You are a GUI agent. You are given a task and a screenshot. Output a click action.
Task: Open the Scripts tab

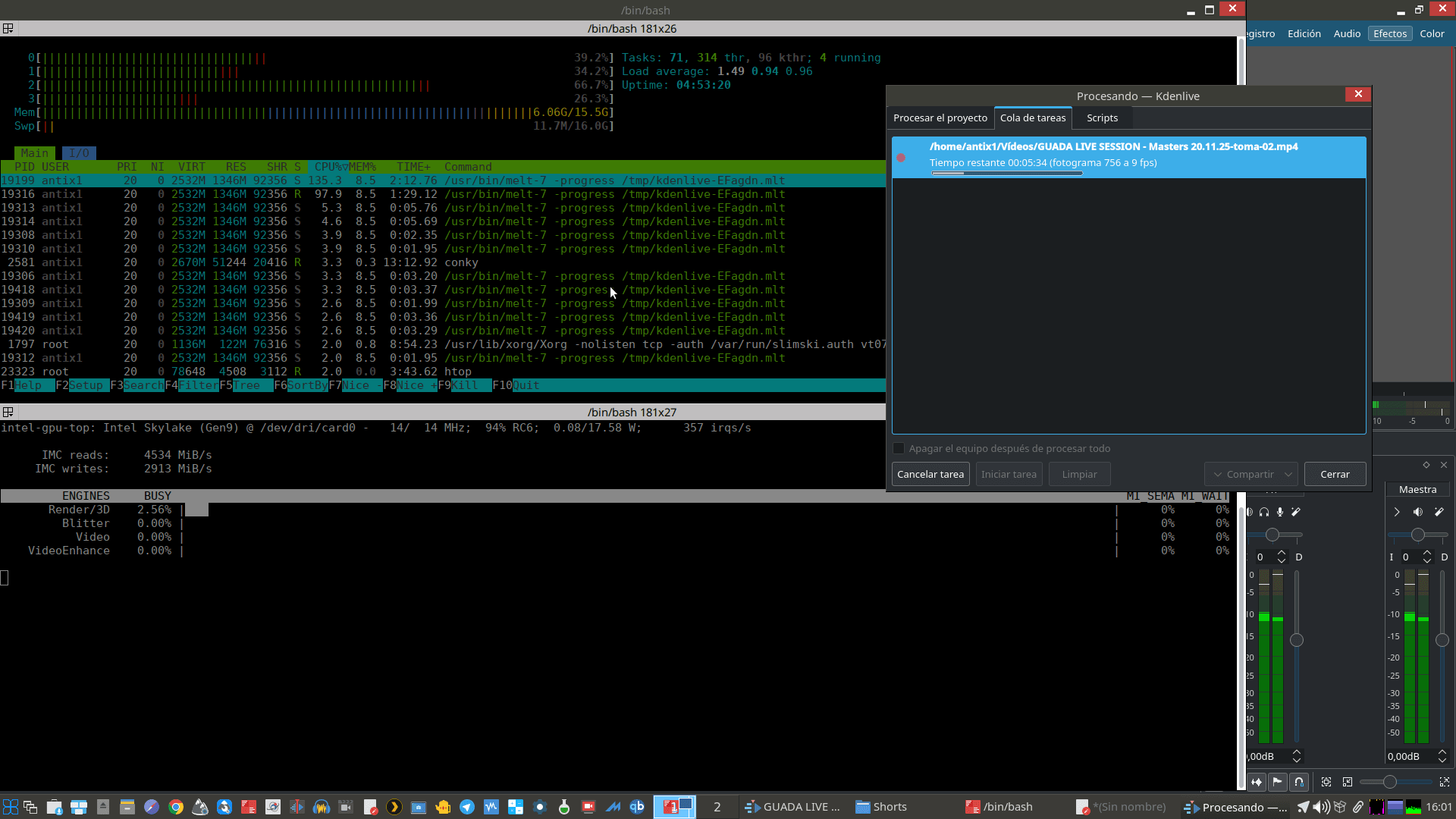(x=1101, y=118)
